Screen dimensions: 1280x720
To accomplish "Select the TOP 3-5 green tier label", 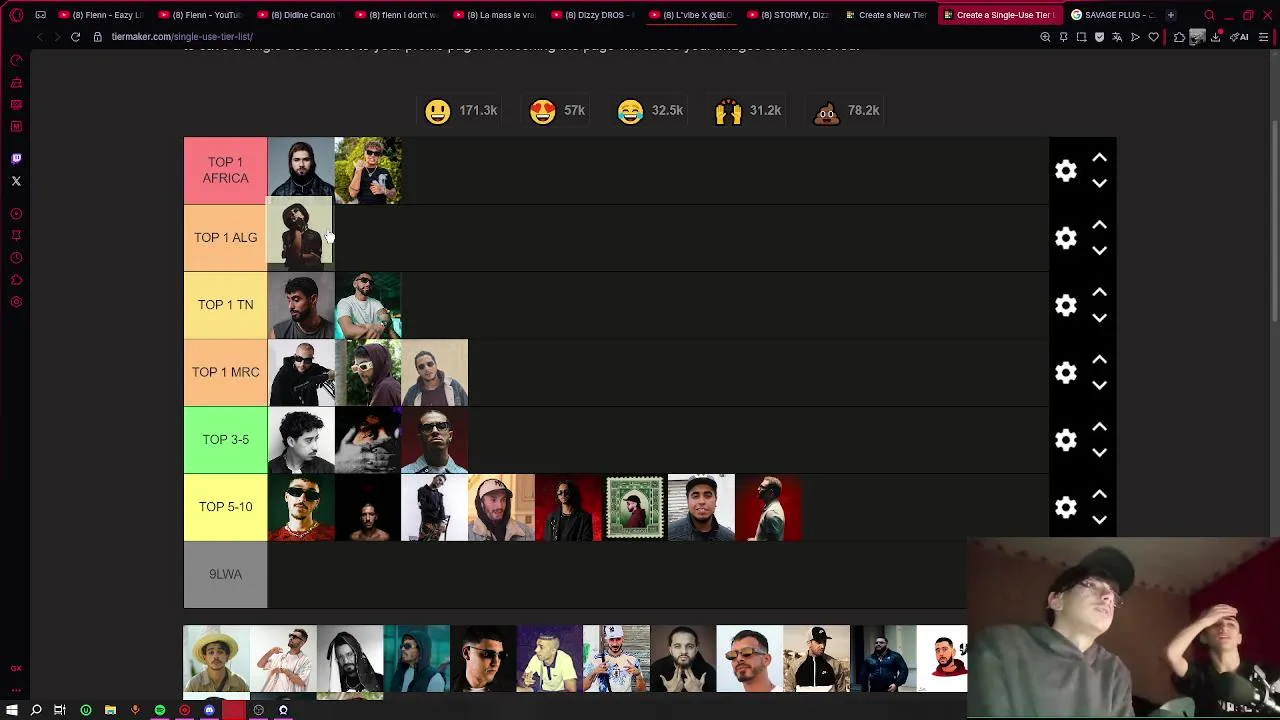I will tap(225, 440).
